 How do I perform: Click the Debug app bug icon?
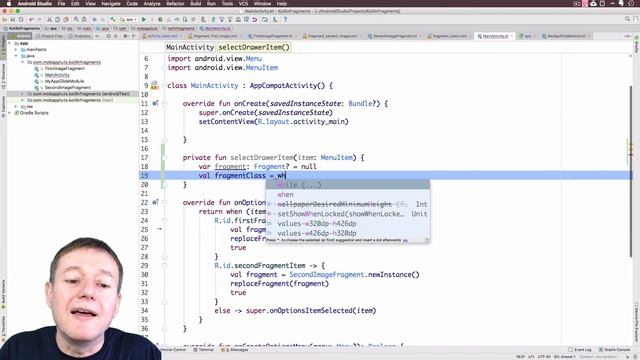(160, 19)
